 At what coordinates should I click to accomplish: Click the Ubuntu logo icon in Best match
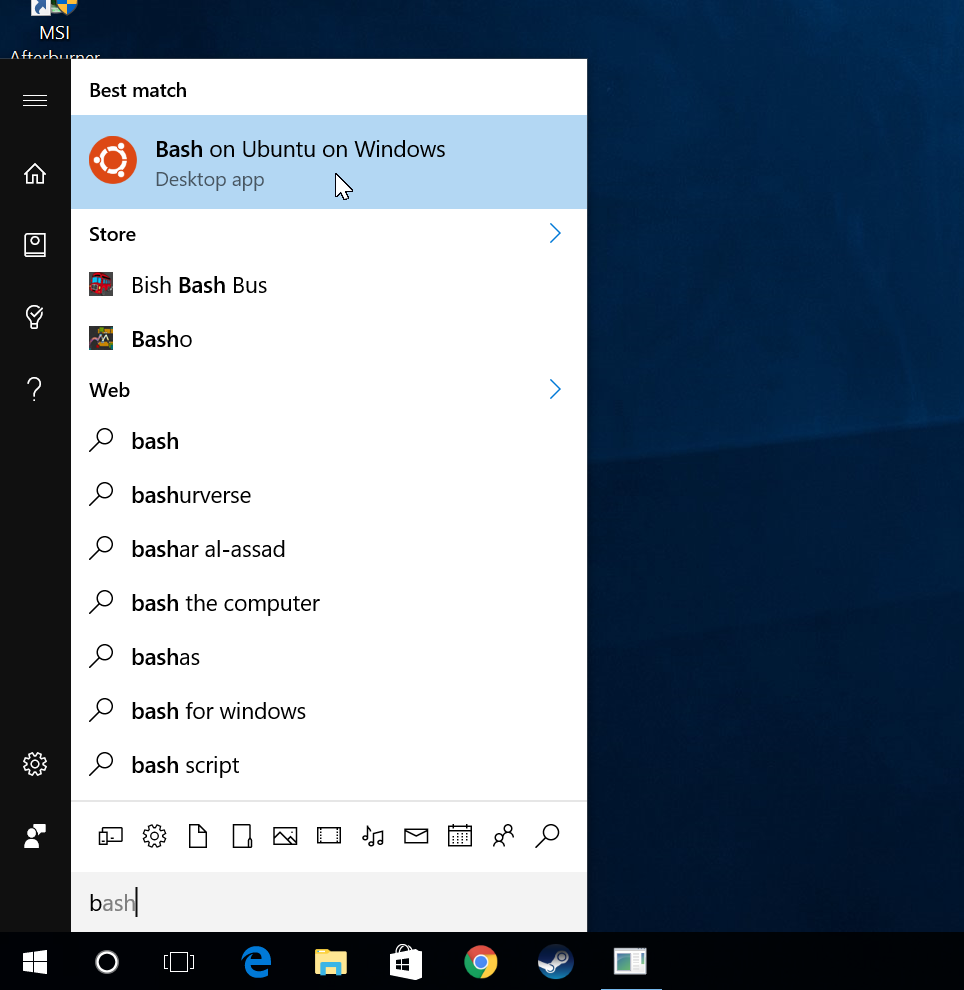[x=113, y=160]
